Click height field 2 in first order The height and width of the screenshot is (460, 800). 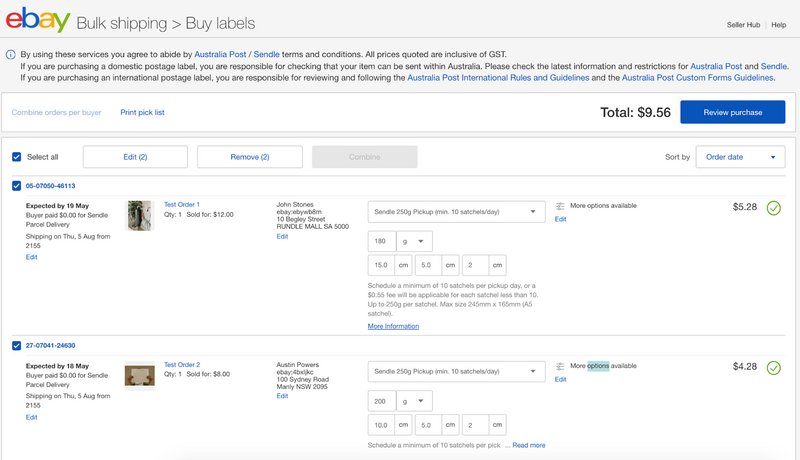(476, 265)
